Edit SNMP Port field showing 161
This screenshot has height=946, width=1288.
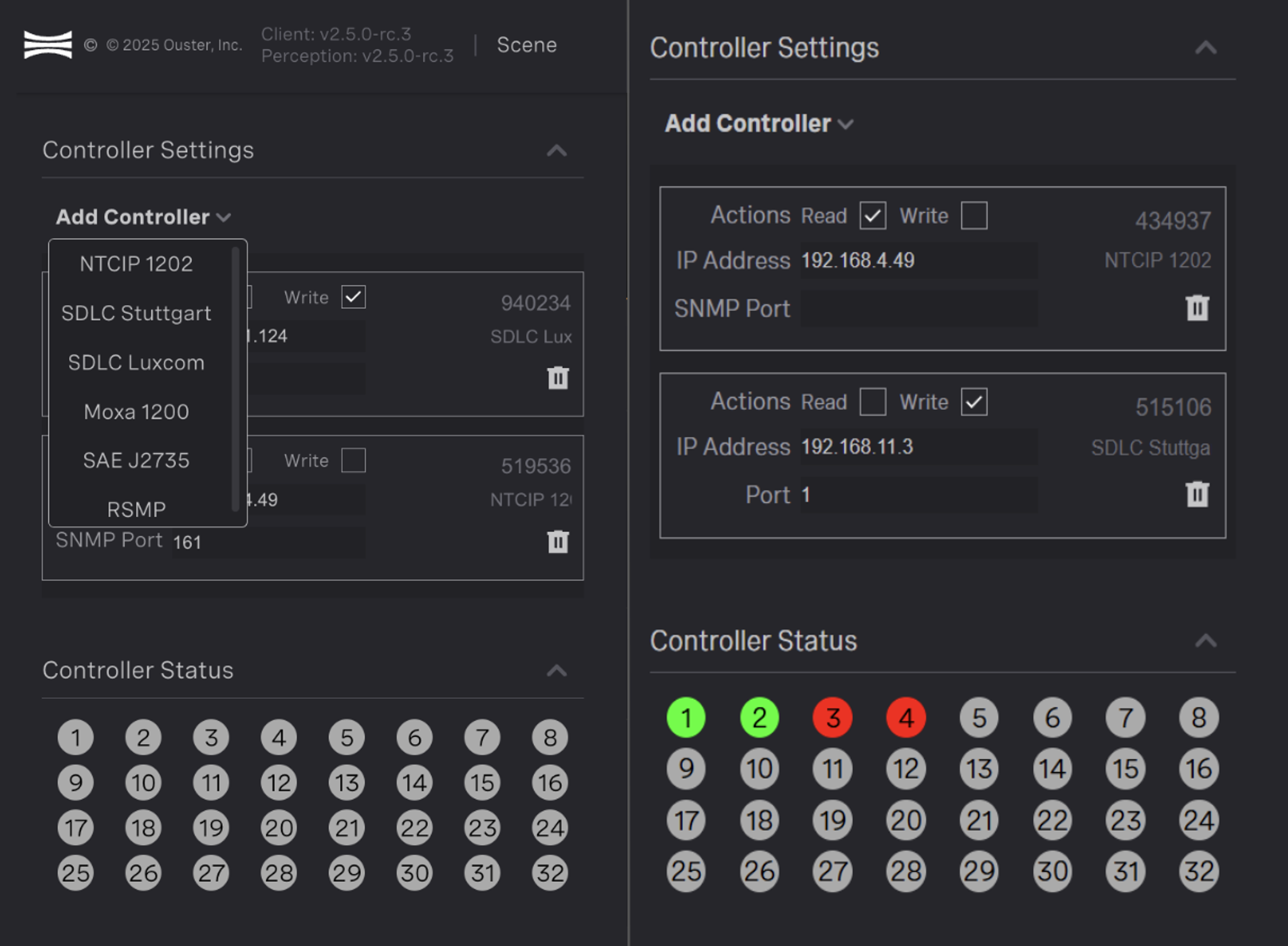269,542
